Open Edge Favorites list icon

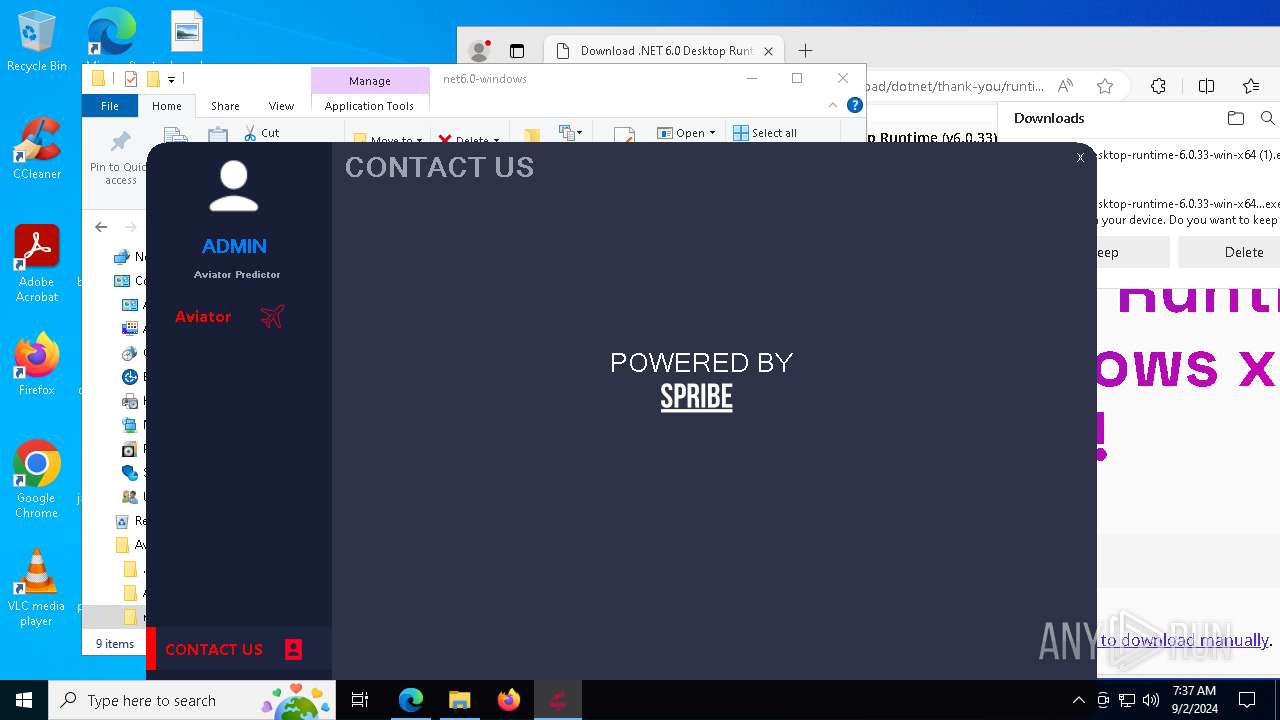1251,86
